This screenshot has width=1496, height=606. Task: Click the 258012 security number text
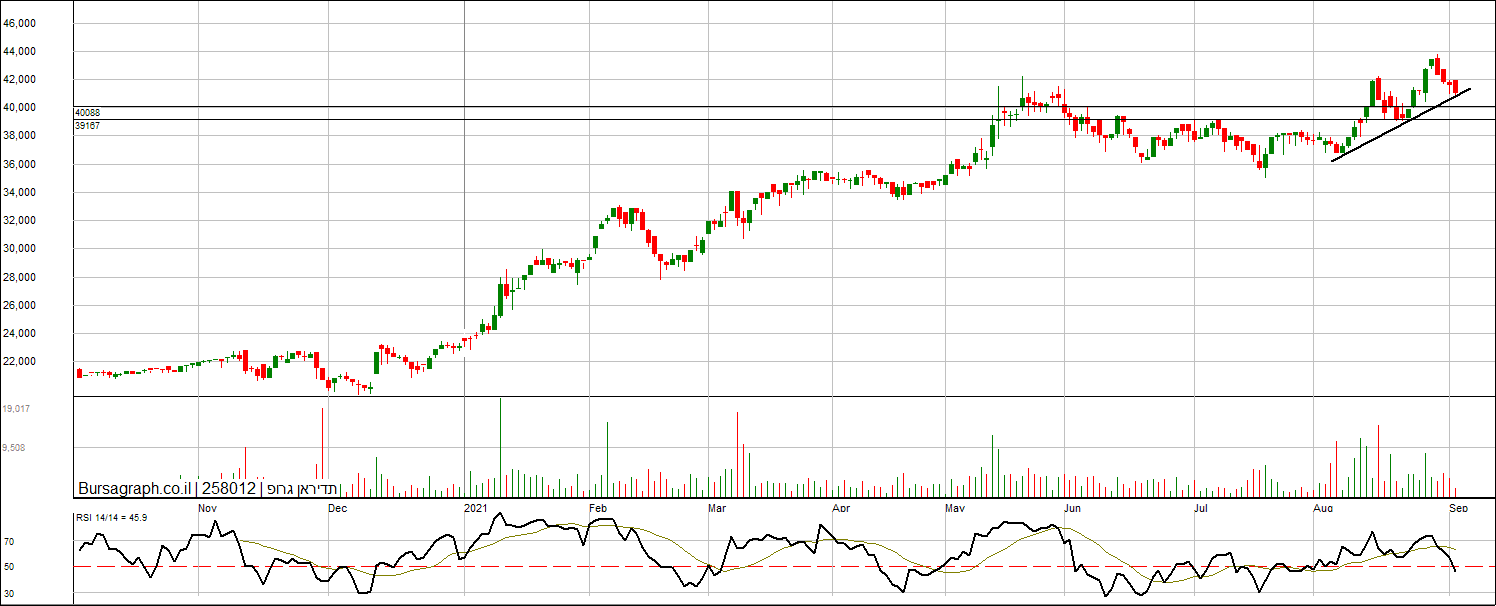pyautogui.click(x=229, y=488)
